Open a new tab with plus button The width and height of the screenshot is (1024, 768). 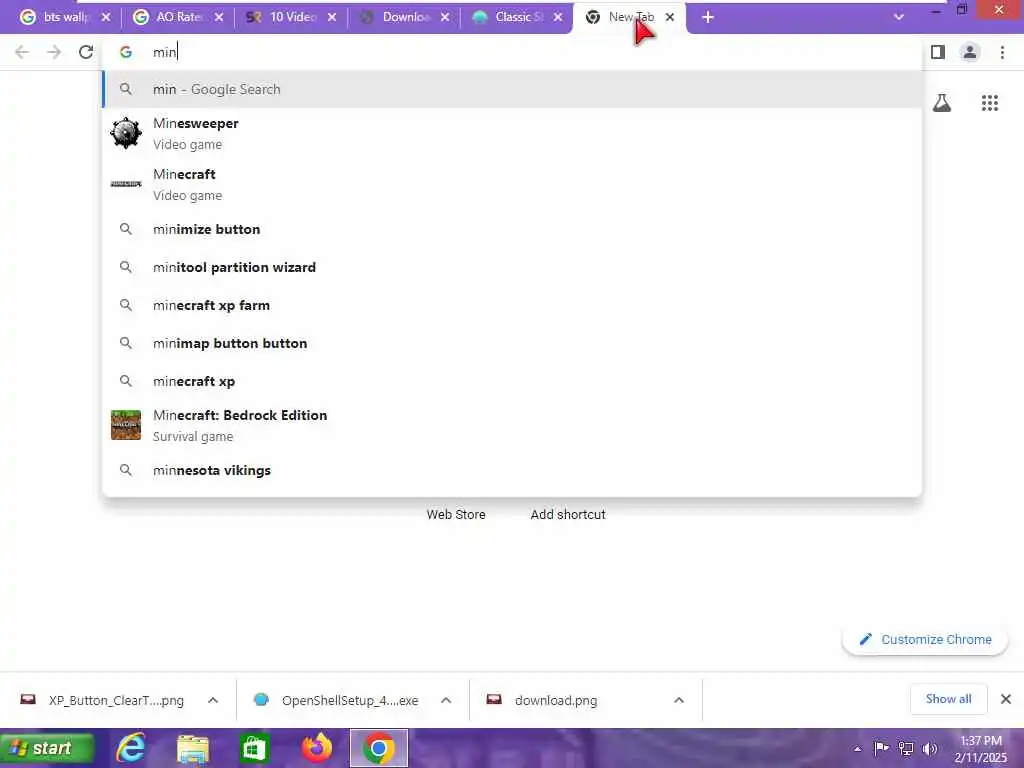(x=708, y=18)
